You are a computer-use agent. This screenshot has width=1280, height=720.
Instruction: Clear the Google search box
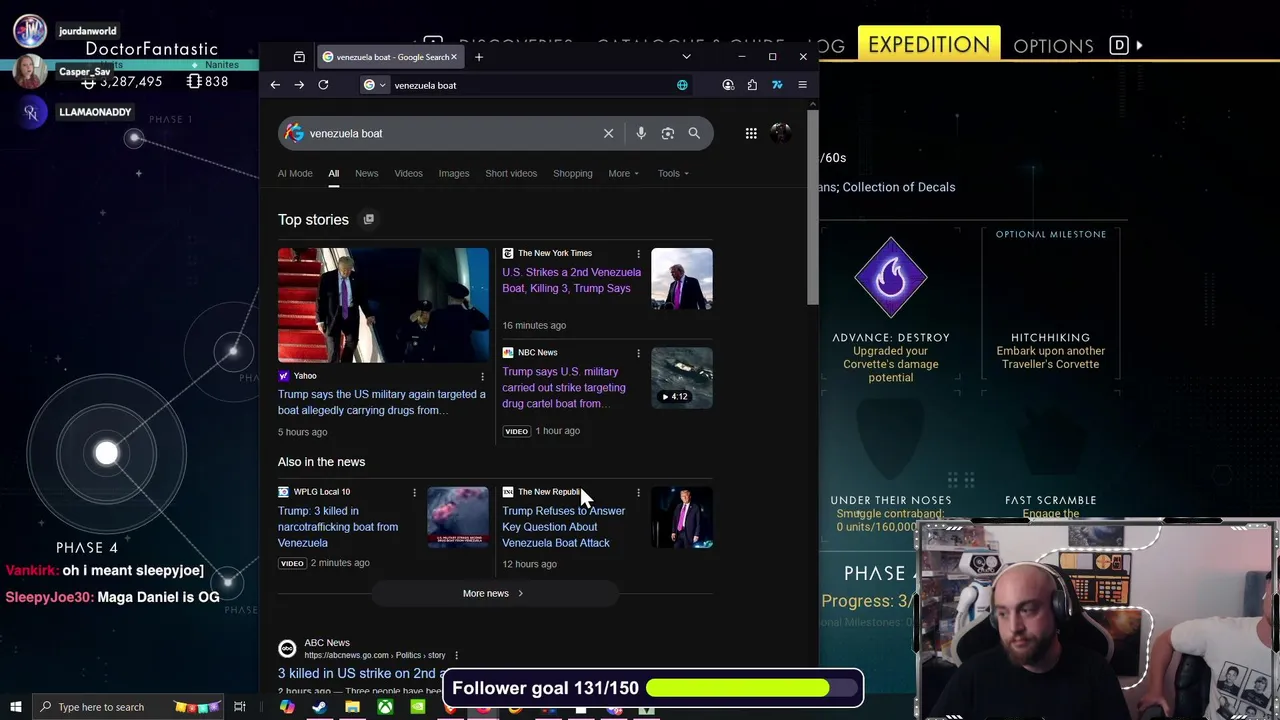point(608,133)
